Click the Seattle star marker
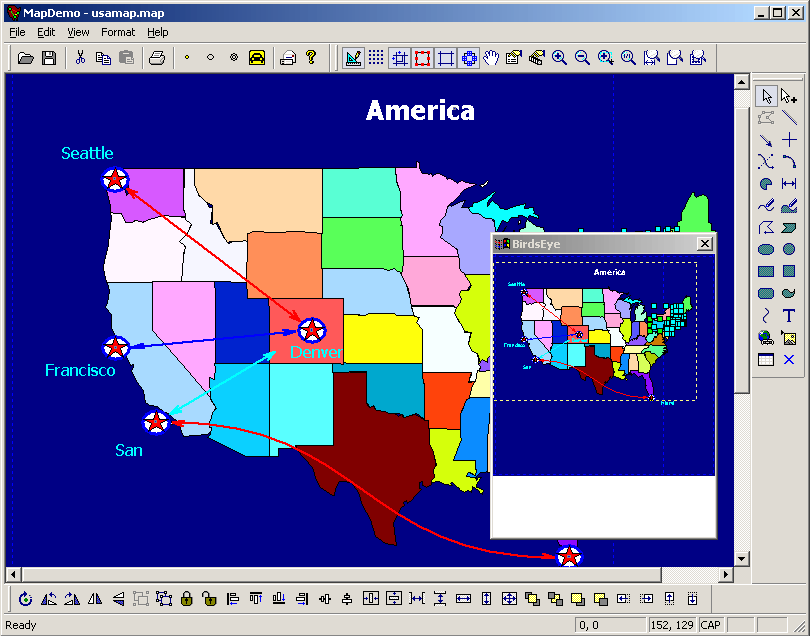 coord(116,179)
